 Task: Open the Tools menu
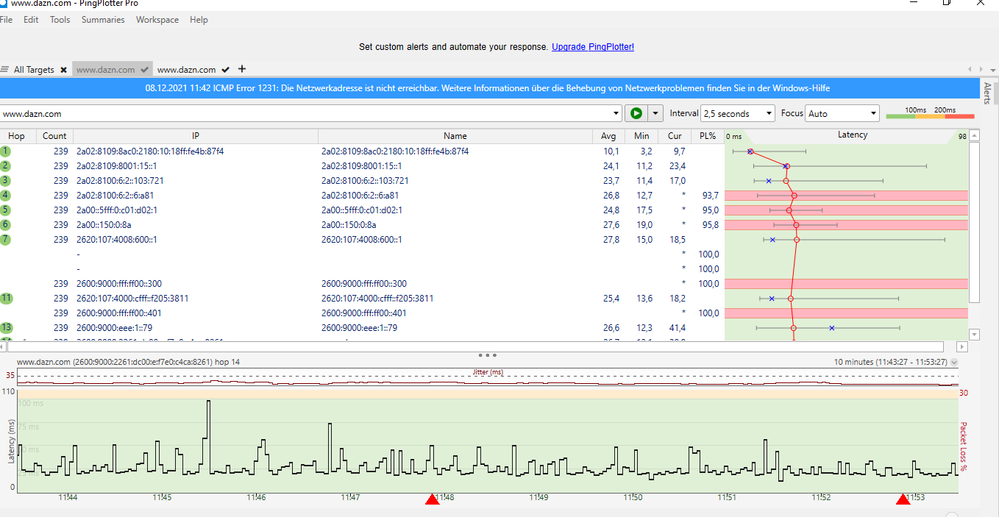pos(60,20)
